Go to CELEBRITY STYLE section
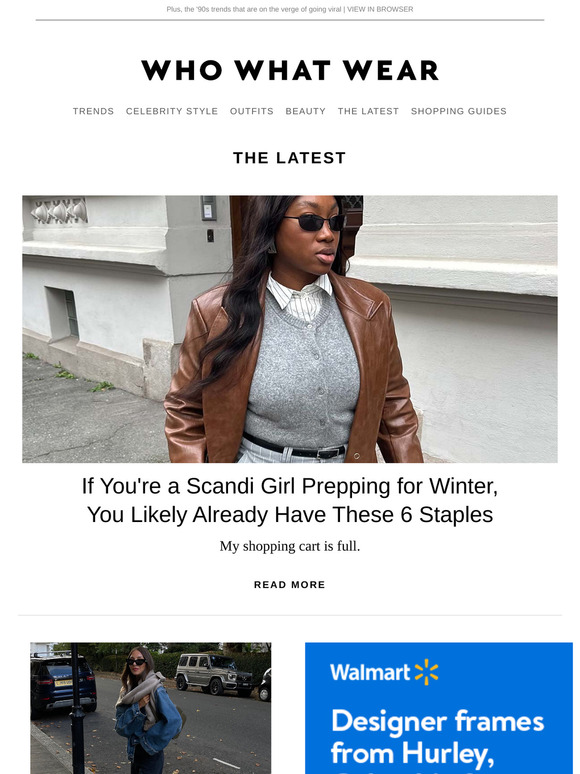580x774 pixels. [172, 111]
